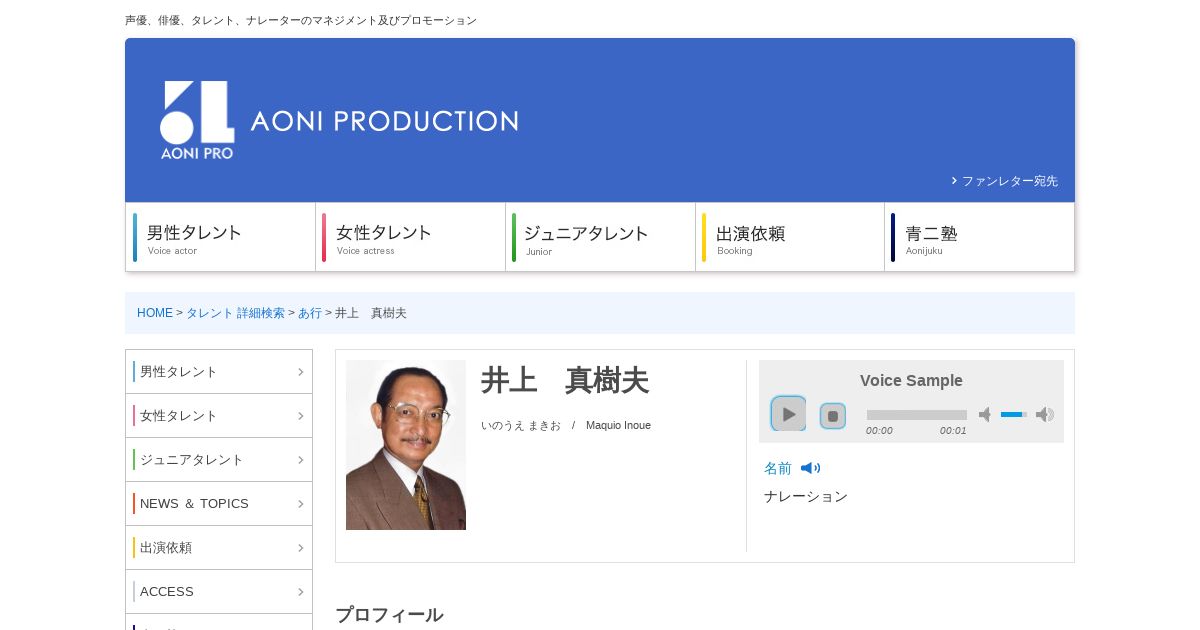Click the chevron on sidebar ジュニアタレント row

pos(300,460)
